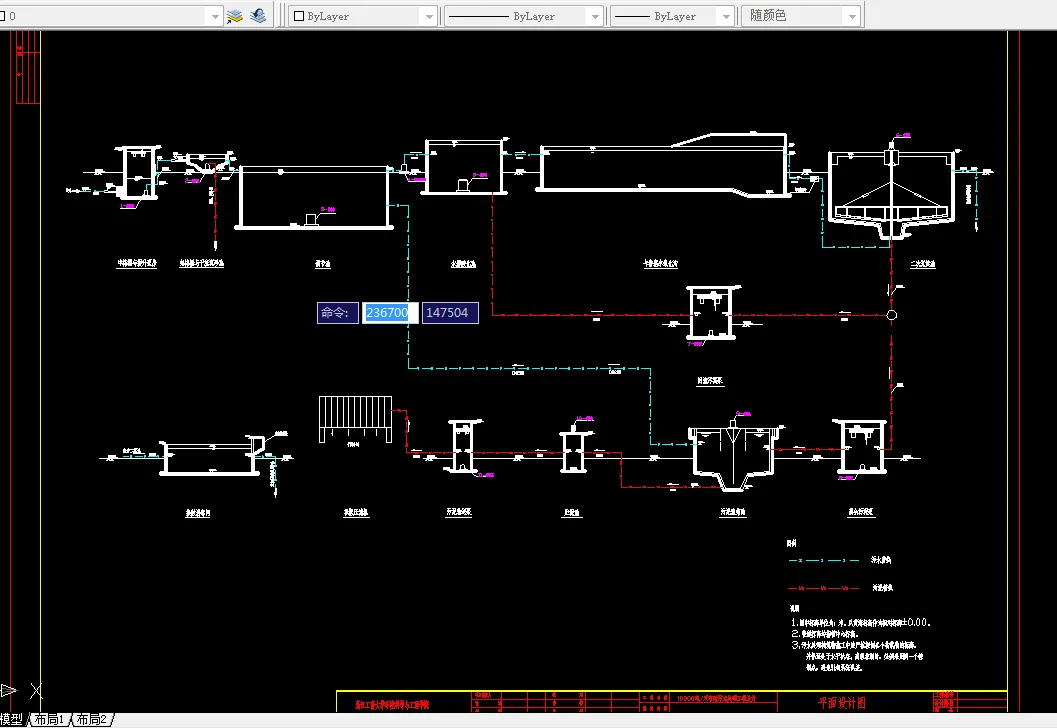Viewport: 1057px width, 728px height.
Task: Click the 命令: dynamic prompt label
Action: pyautogui.click(x=337, y=313)
